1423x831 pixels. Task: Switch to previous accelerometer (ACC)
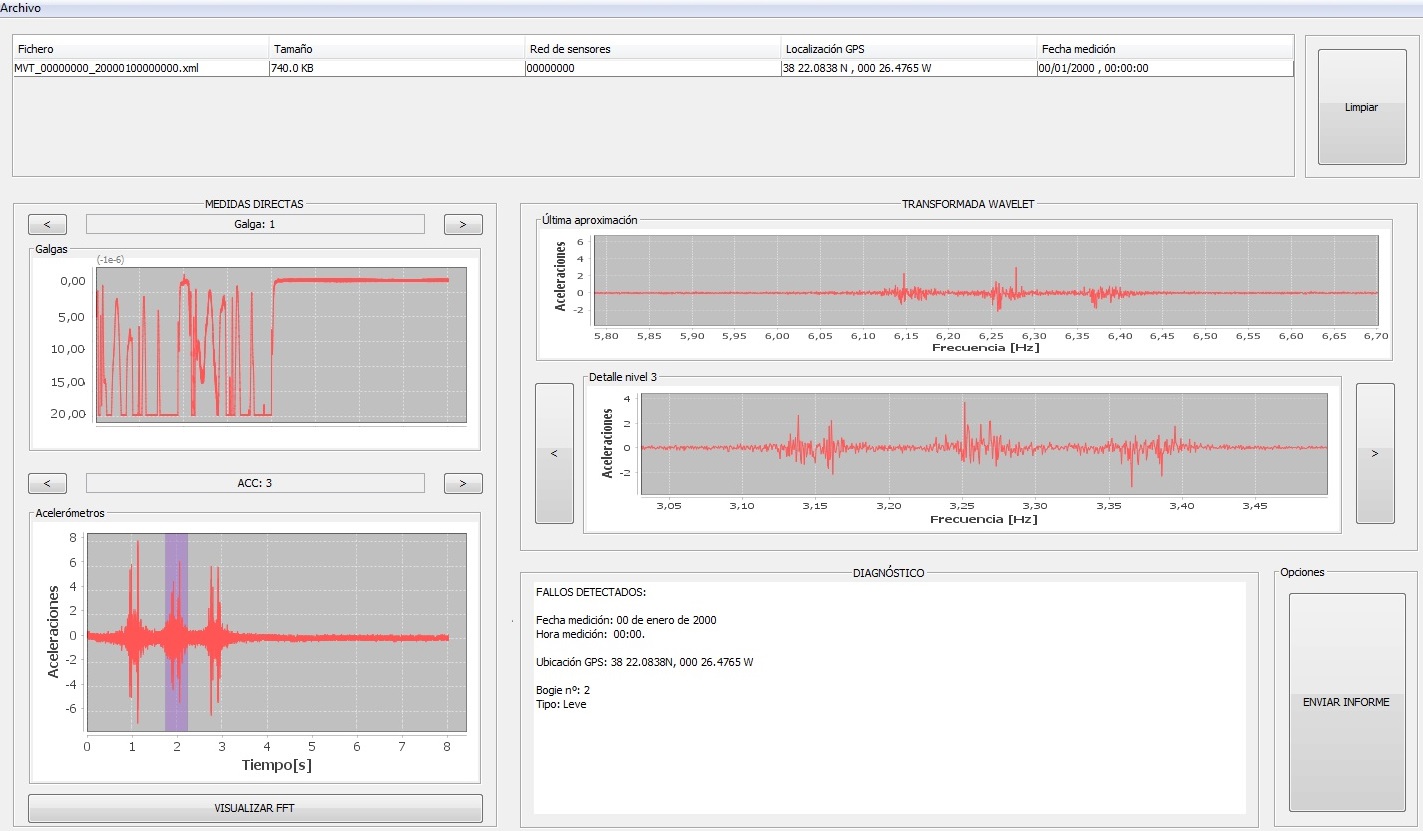pos(47,483)
